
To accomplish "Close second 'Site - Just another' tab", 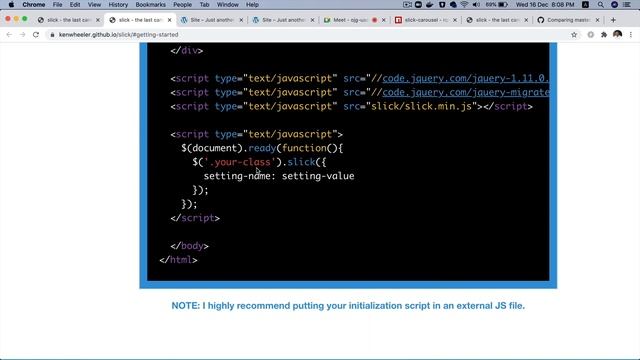I will click(313, 20).
